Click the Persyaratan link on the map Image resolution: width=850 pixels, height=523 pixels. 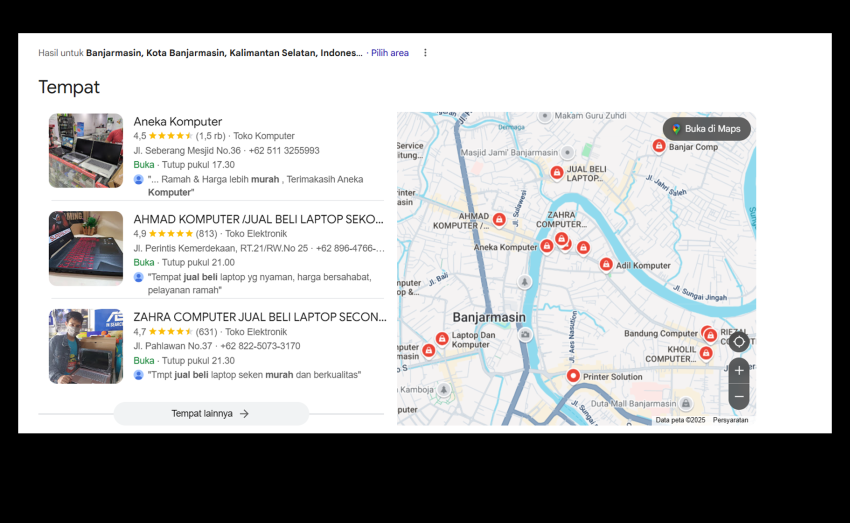730,420
